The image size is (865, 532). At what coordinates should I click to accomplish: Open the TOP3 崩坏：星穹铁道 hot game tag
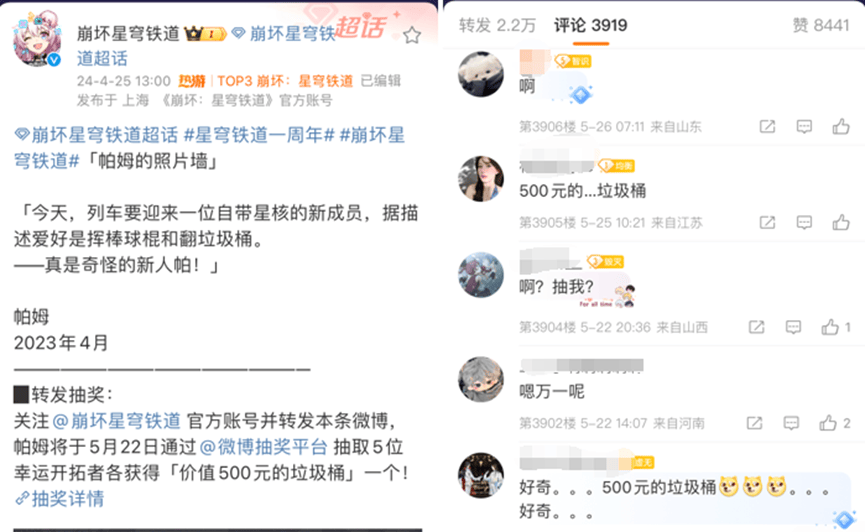point(285,81)
